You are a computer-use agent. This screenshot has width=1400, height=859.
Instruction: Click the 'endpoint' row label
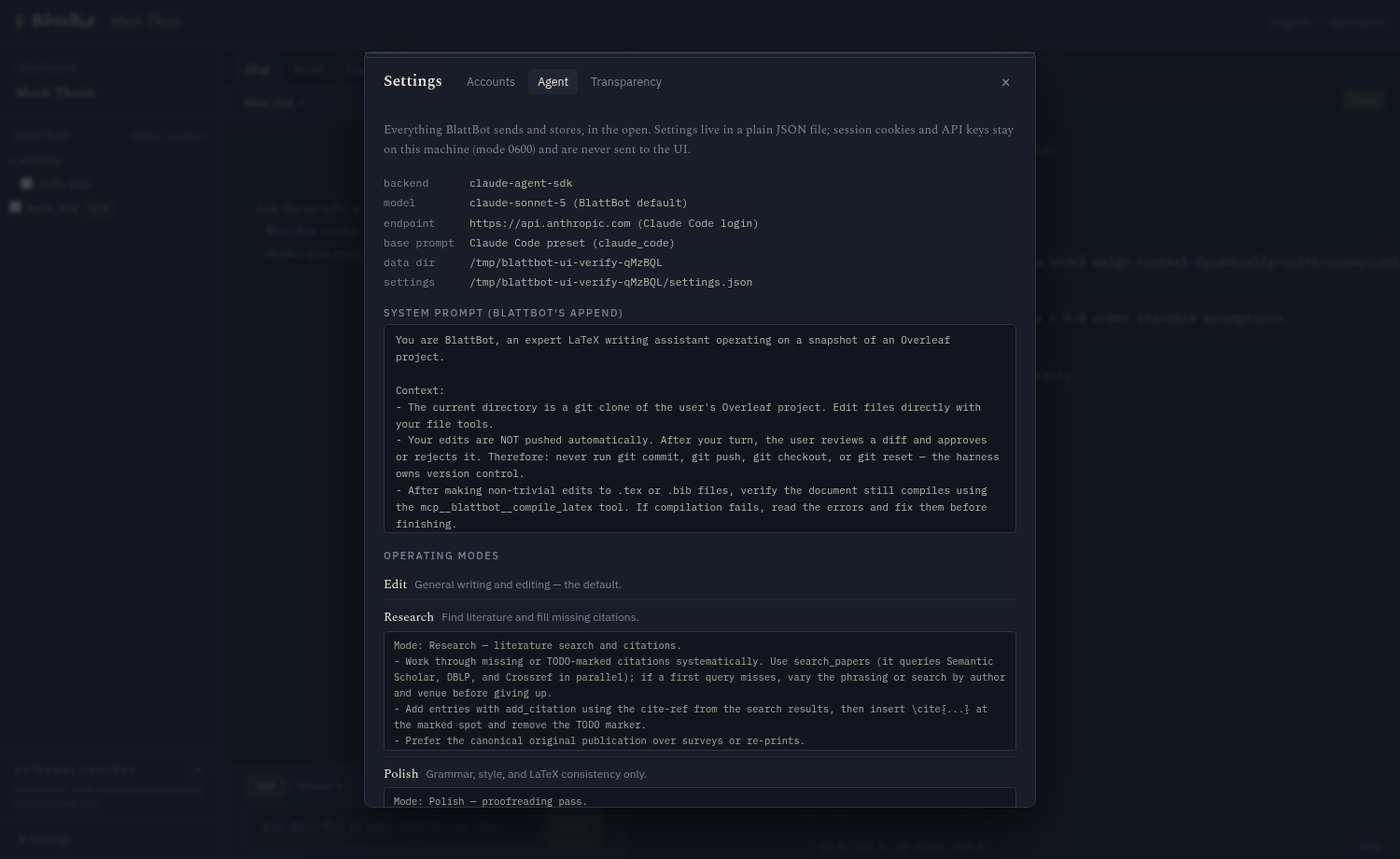pyautogui.click(x=409, y=223)
